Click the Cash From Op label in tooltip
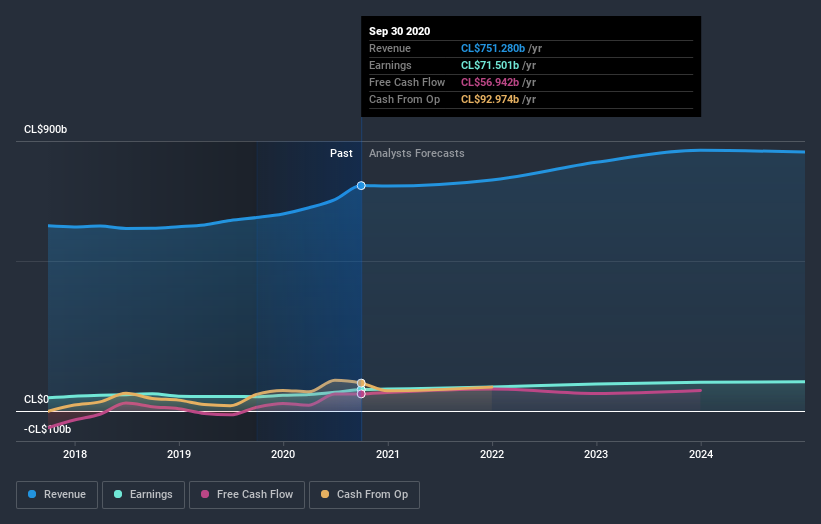Screen dimensions: 821x524 pyautogui.click(x=404, y=99)
